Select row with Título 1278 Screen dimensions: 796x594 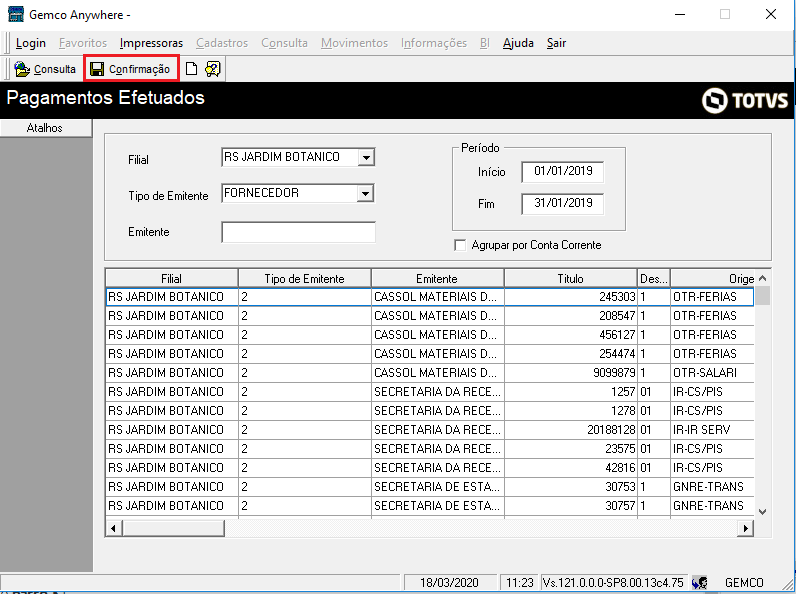tap(429, 411)
